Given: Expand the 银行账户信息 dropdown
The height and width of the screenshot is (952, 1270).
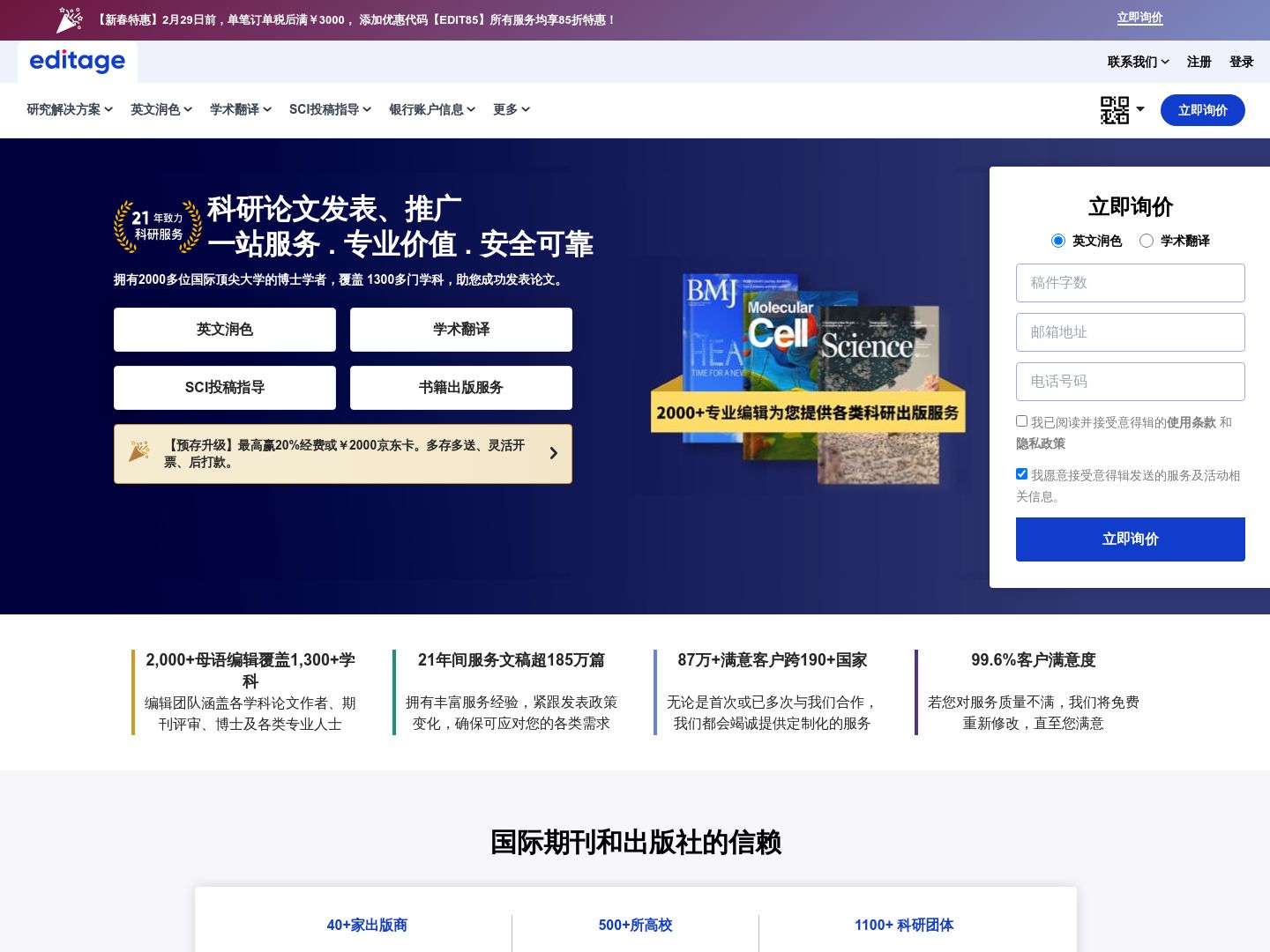Looking at the screenshot, I should point(432,109).
